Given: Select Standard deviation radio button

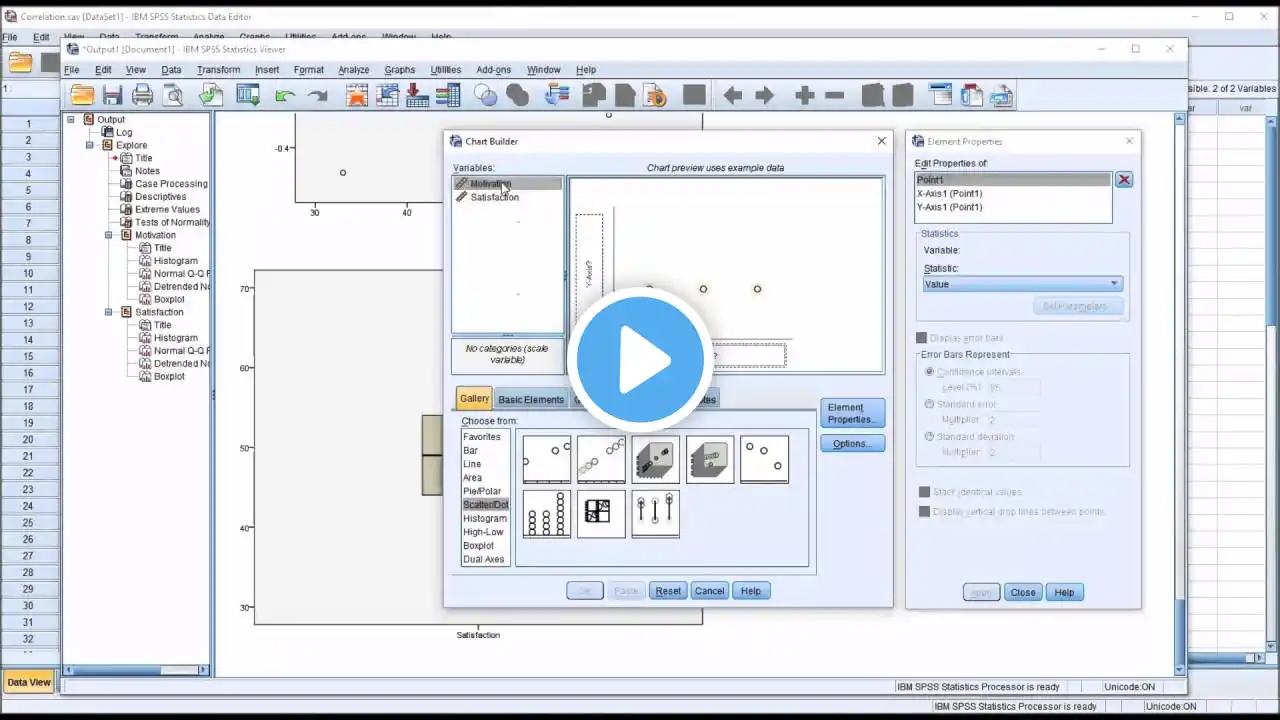Looking at the screenshot, I should [930, 436].
